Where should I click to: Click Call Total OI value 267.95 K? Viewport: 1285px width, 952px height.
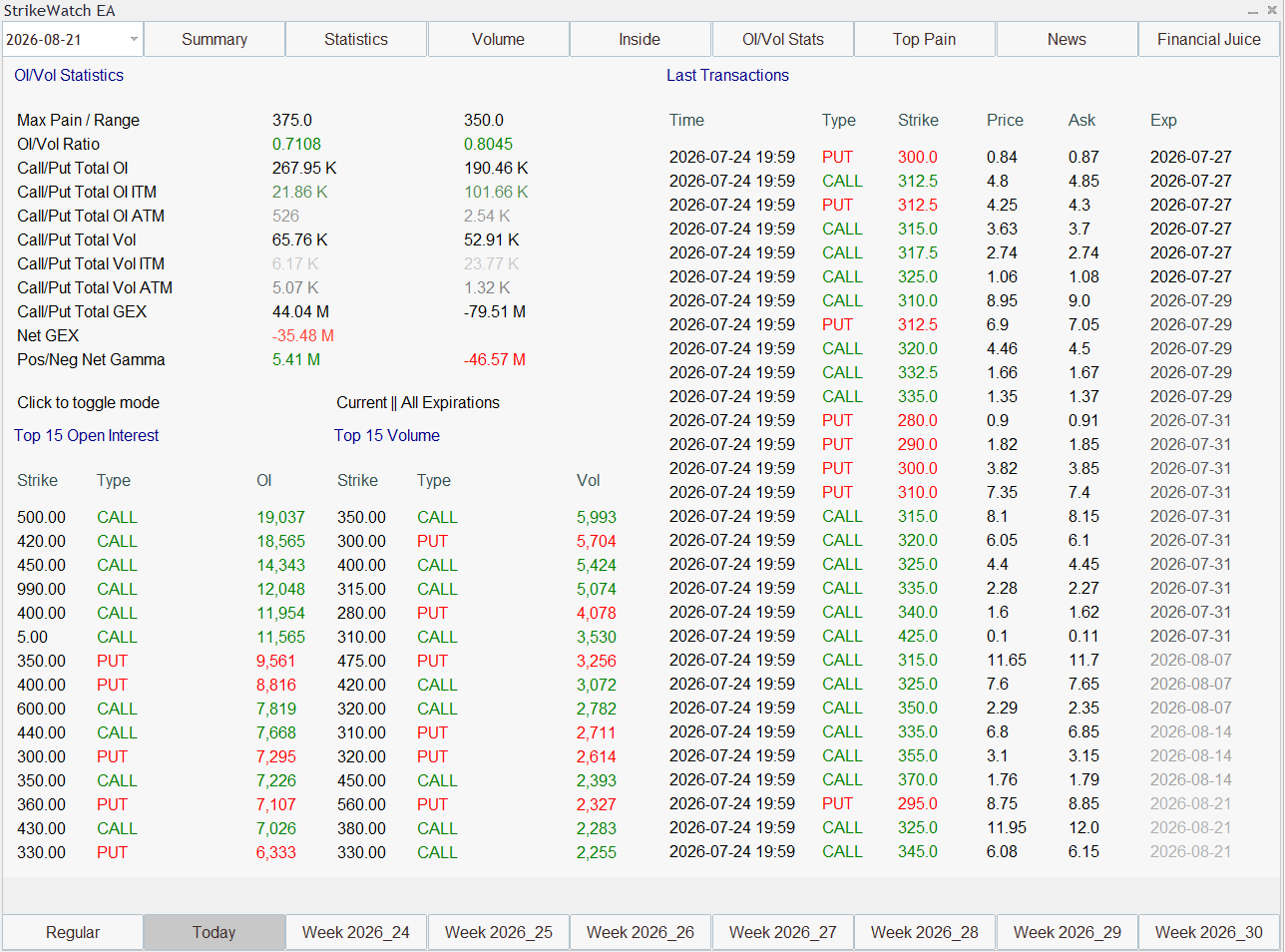[x=304, y=169]
